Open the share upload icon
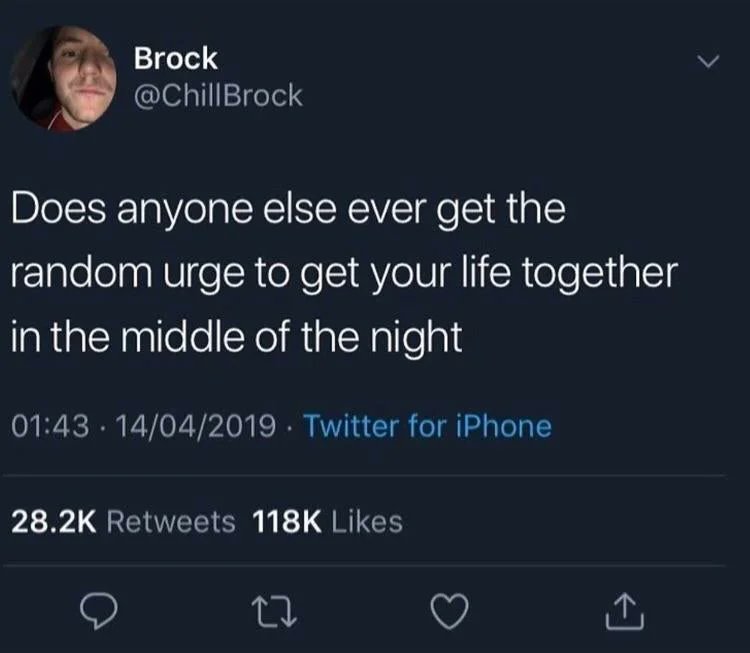Viewport: 750px width, 653px height. pos(625,611)
